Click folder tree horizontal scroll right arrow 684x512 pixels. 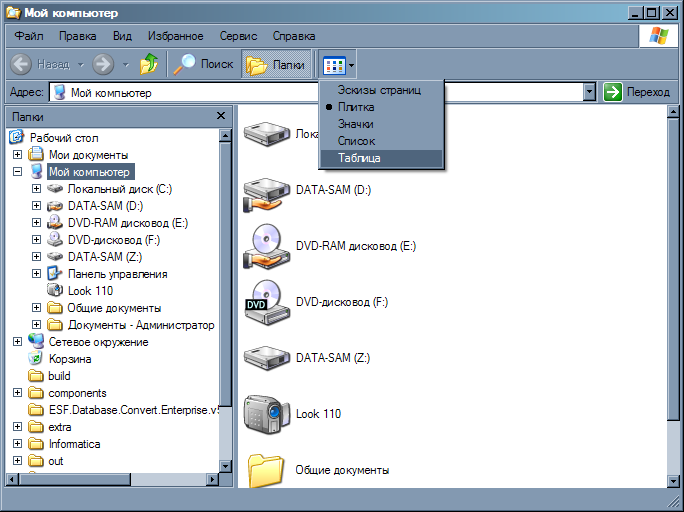(212, 480)
